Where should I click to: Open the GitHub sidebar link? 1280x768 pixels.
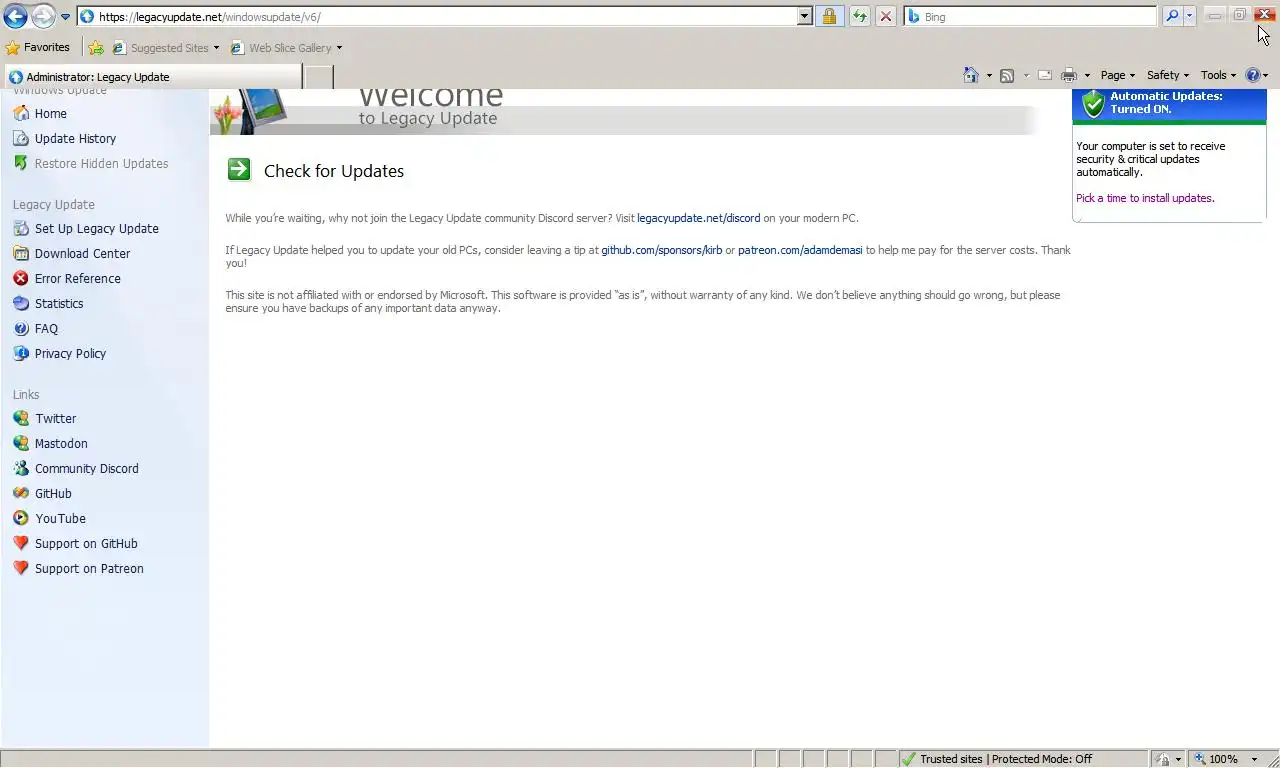coord(53,493)
